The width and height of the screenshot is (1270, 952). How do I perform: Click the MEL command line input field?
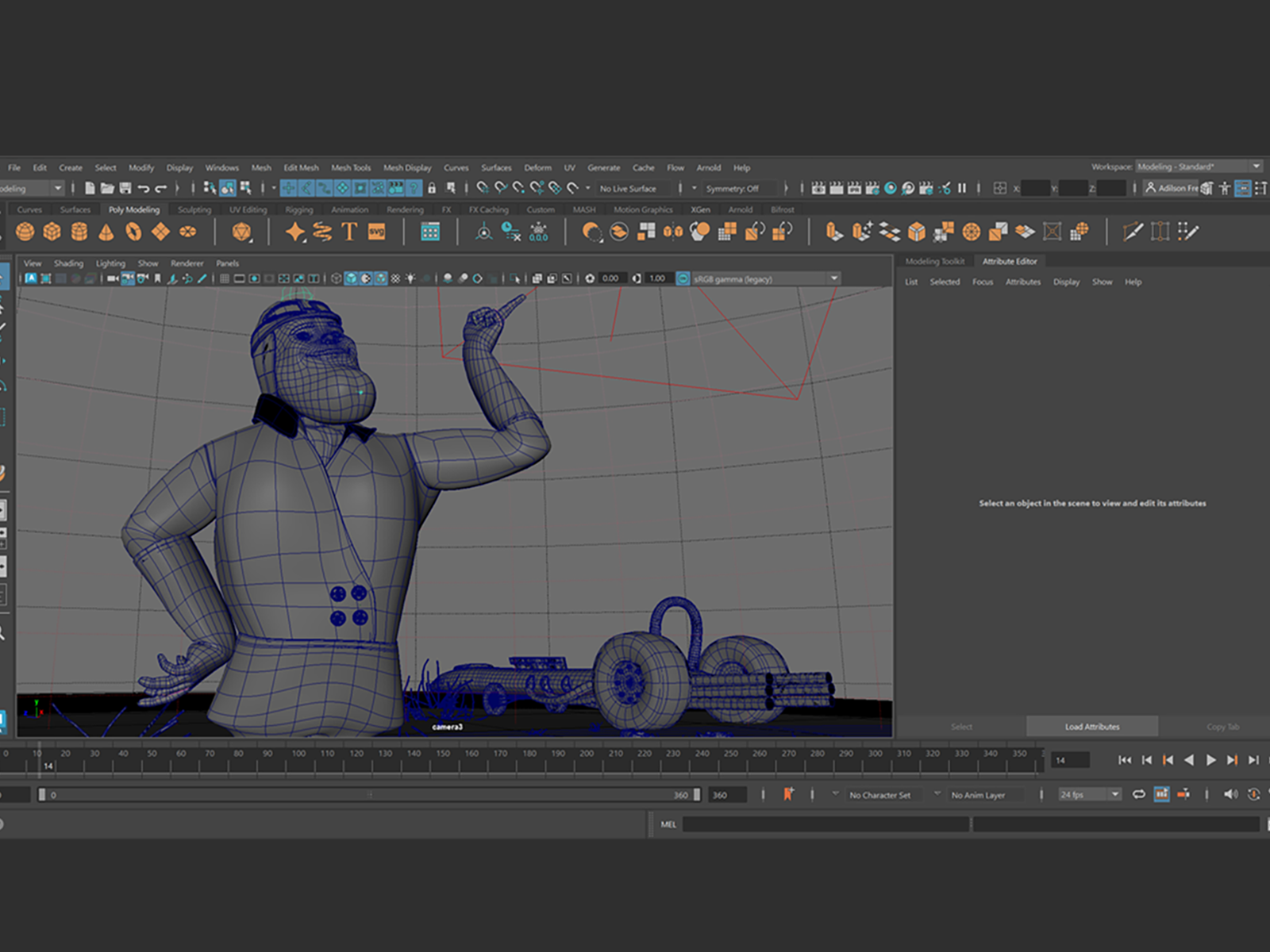pyautogui.click(x=826, y=824)
